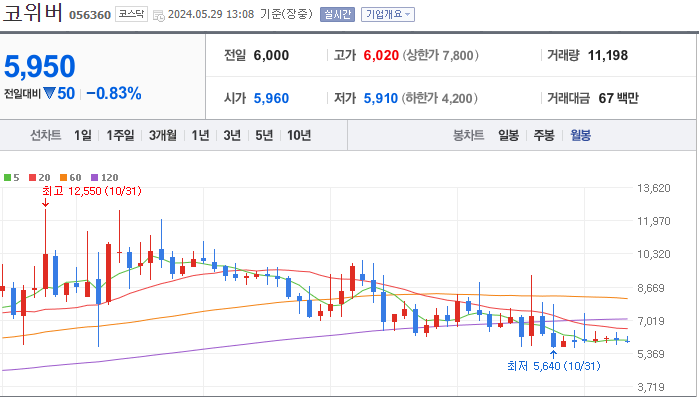
Task: Select the 10년 line chart tab
Action: click(x=299, y=135)
